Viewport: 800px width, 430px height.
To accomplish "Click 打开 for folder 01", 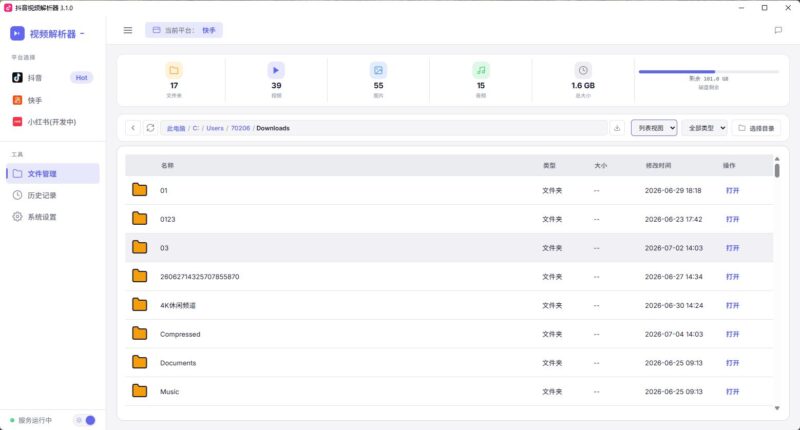I will 733,190.
